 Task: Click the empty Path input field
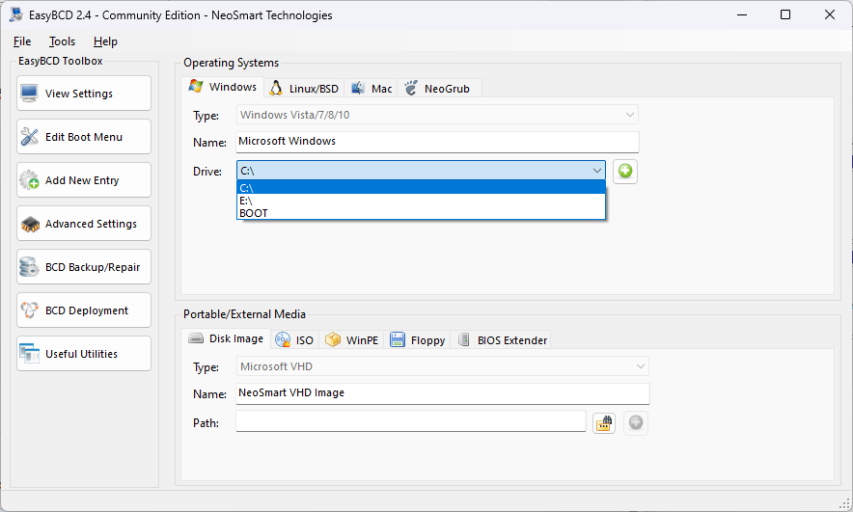pos(411,422)
